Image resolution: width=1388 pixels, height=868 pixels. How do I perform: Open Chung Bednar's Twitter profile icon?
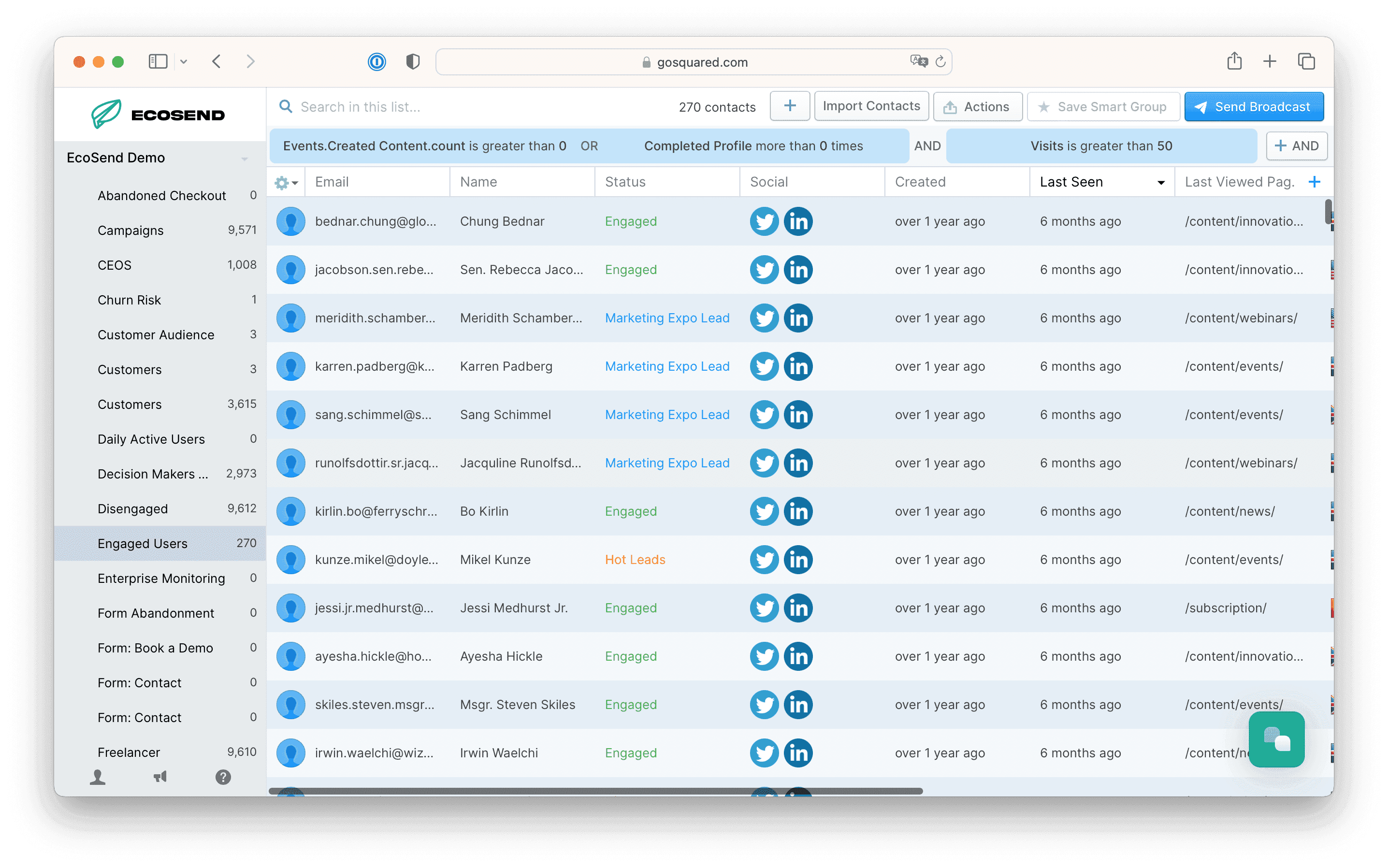click(764, 221)
